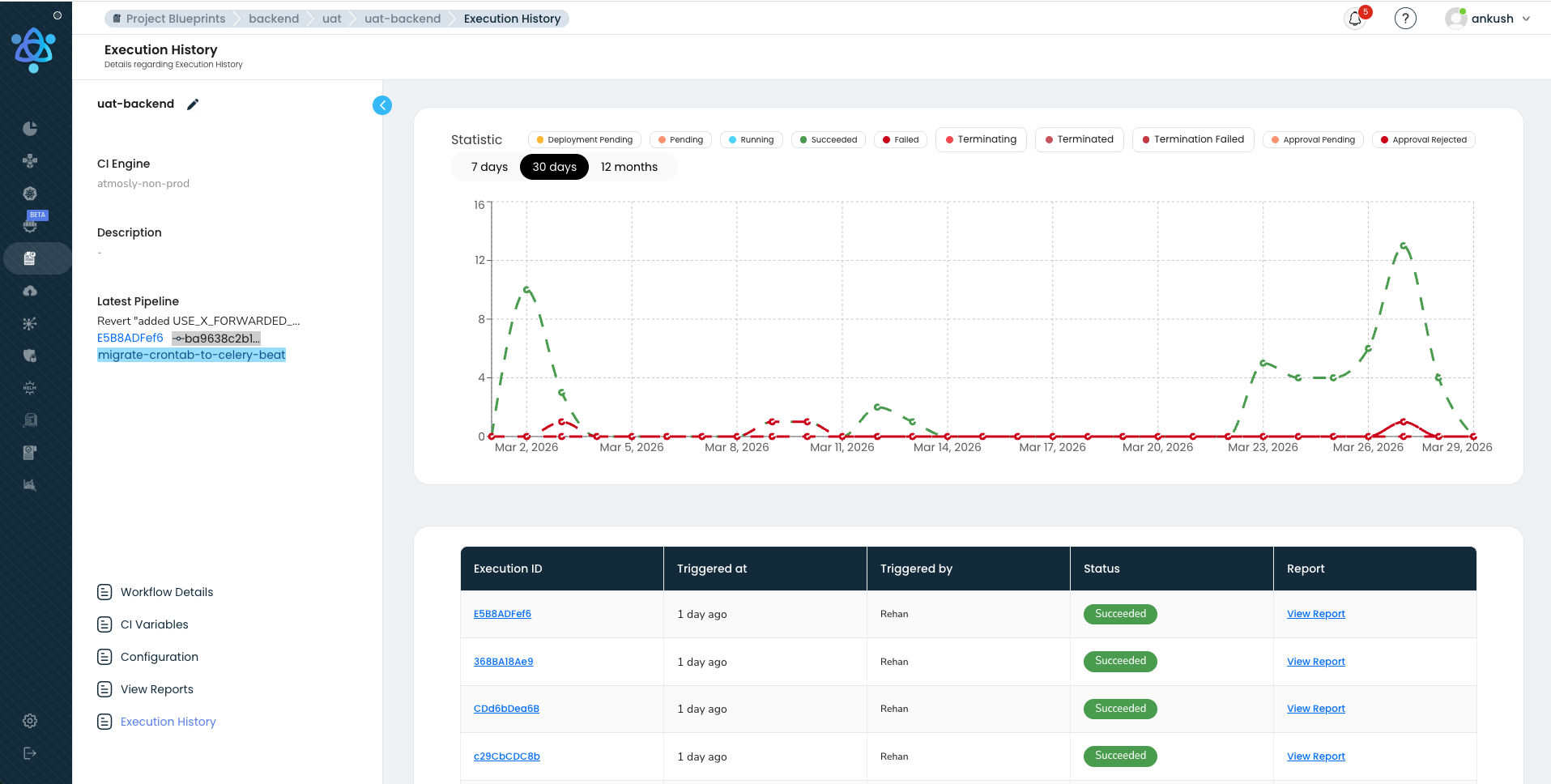Image resolution: width=1551 pixels, height=784 pixels.
Task: Click the edit pencil next to uat-backend
Action: pyautogui.click(x=192, y=104)
